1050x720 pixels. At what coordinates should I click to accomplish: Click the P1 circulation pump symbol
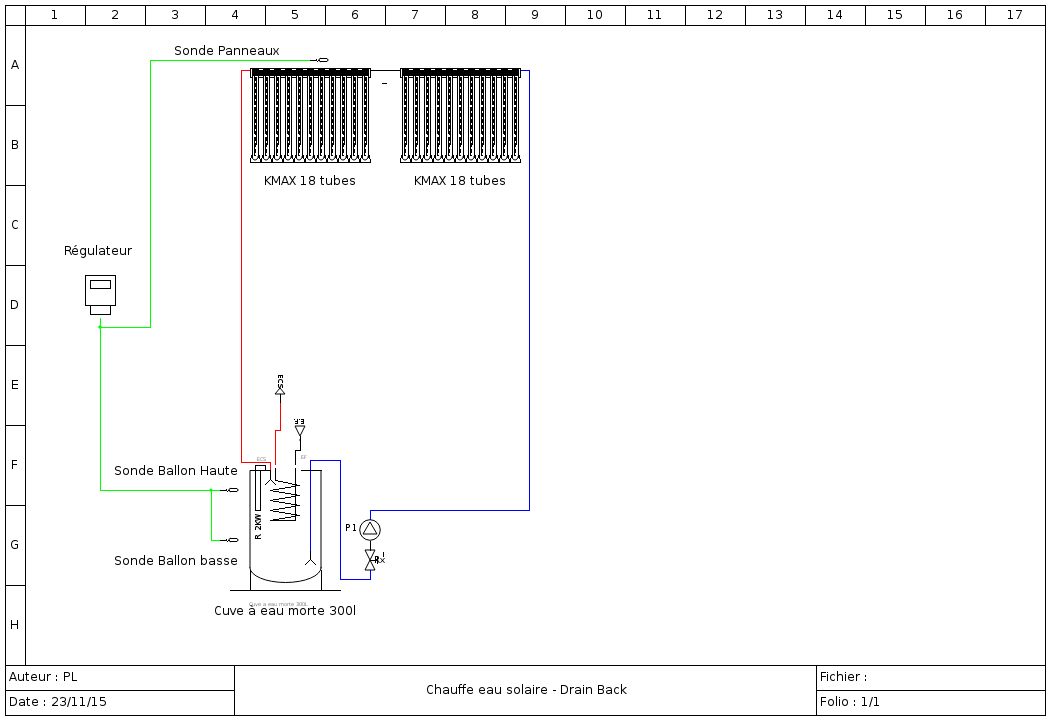coord(370,530)
